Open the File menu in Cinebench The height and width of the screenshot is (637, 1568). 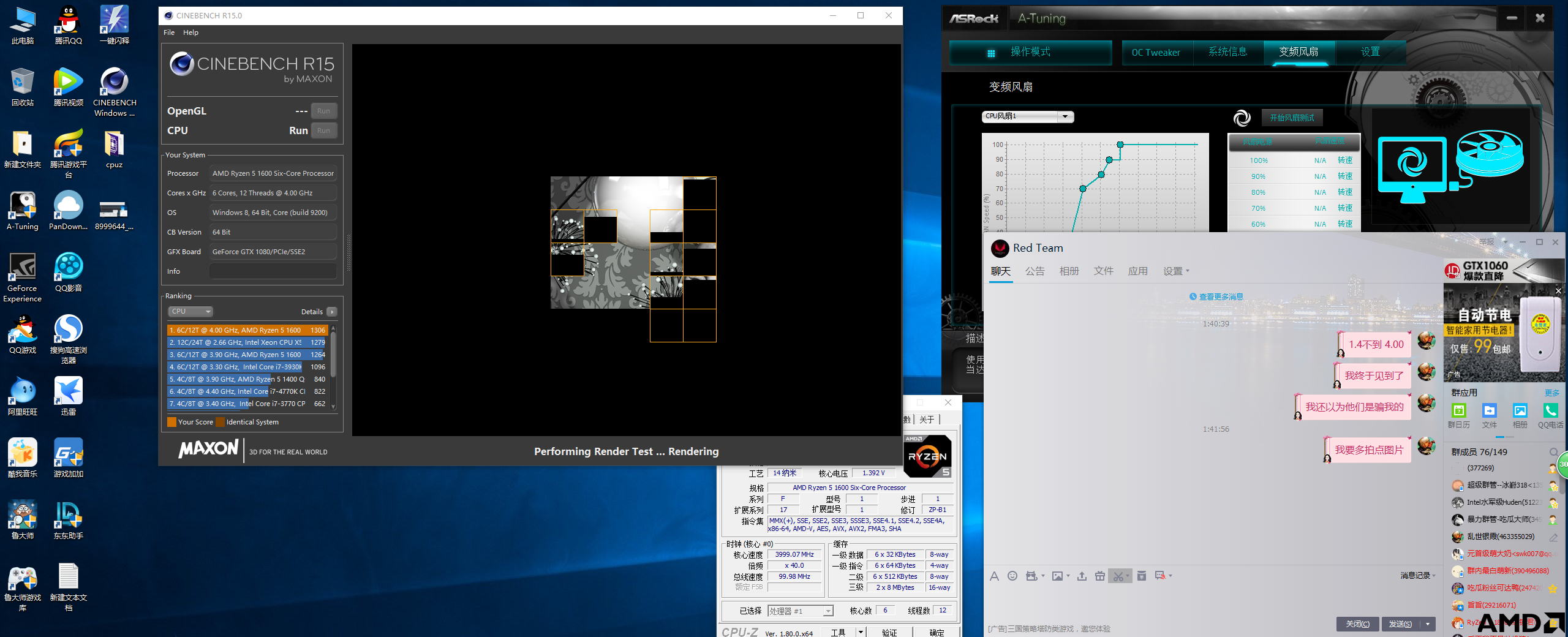(x=169, y=32)
